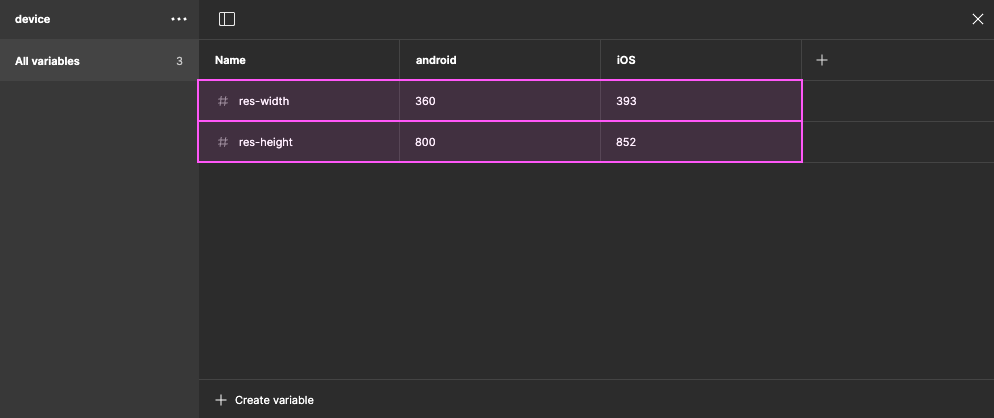Click the Create variable button
994x418 pixels.
tap(273, 400)
